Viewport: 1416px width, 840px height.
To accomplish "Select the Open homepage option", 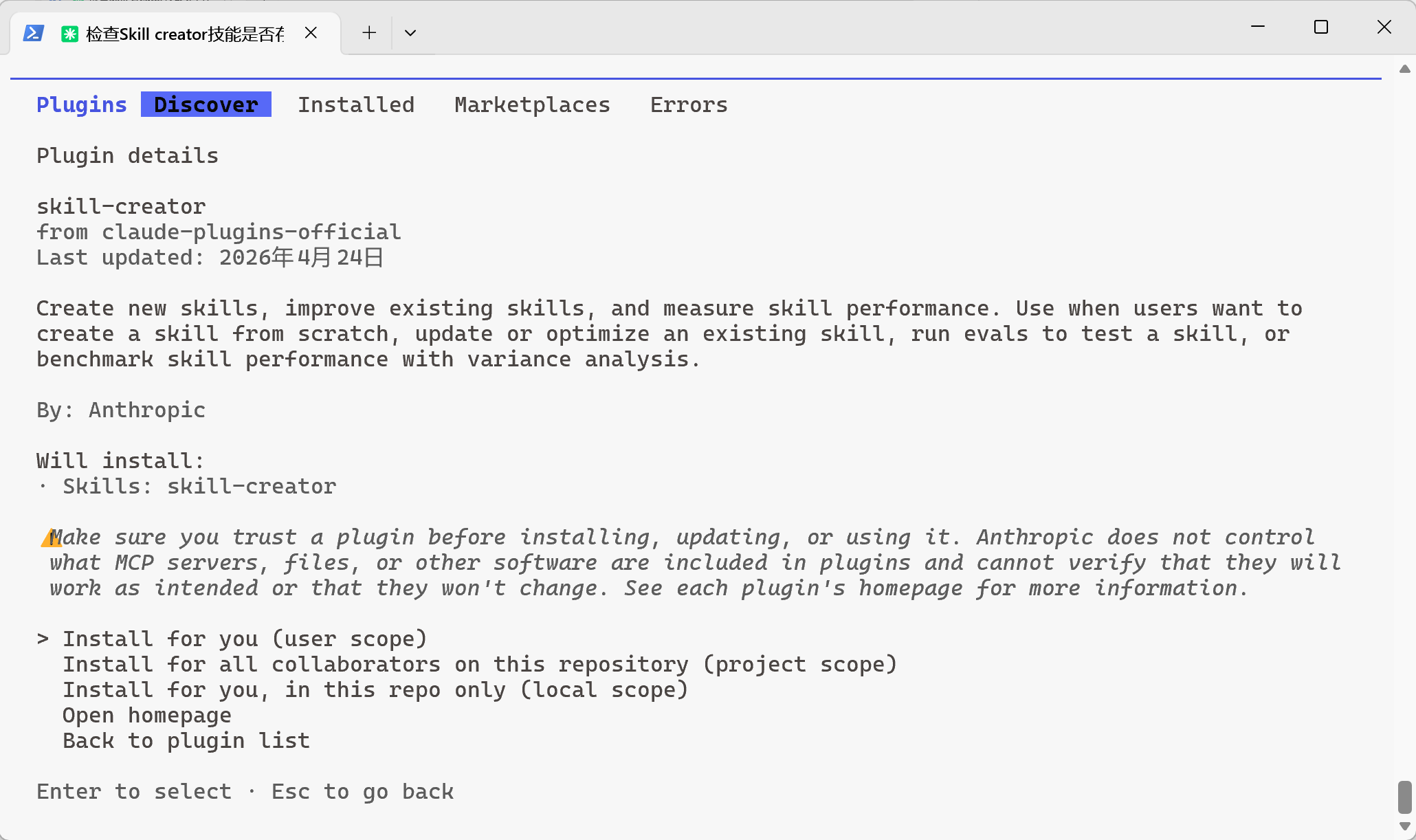I will coord(147,715).
